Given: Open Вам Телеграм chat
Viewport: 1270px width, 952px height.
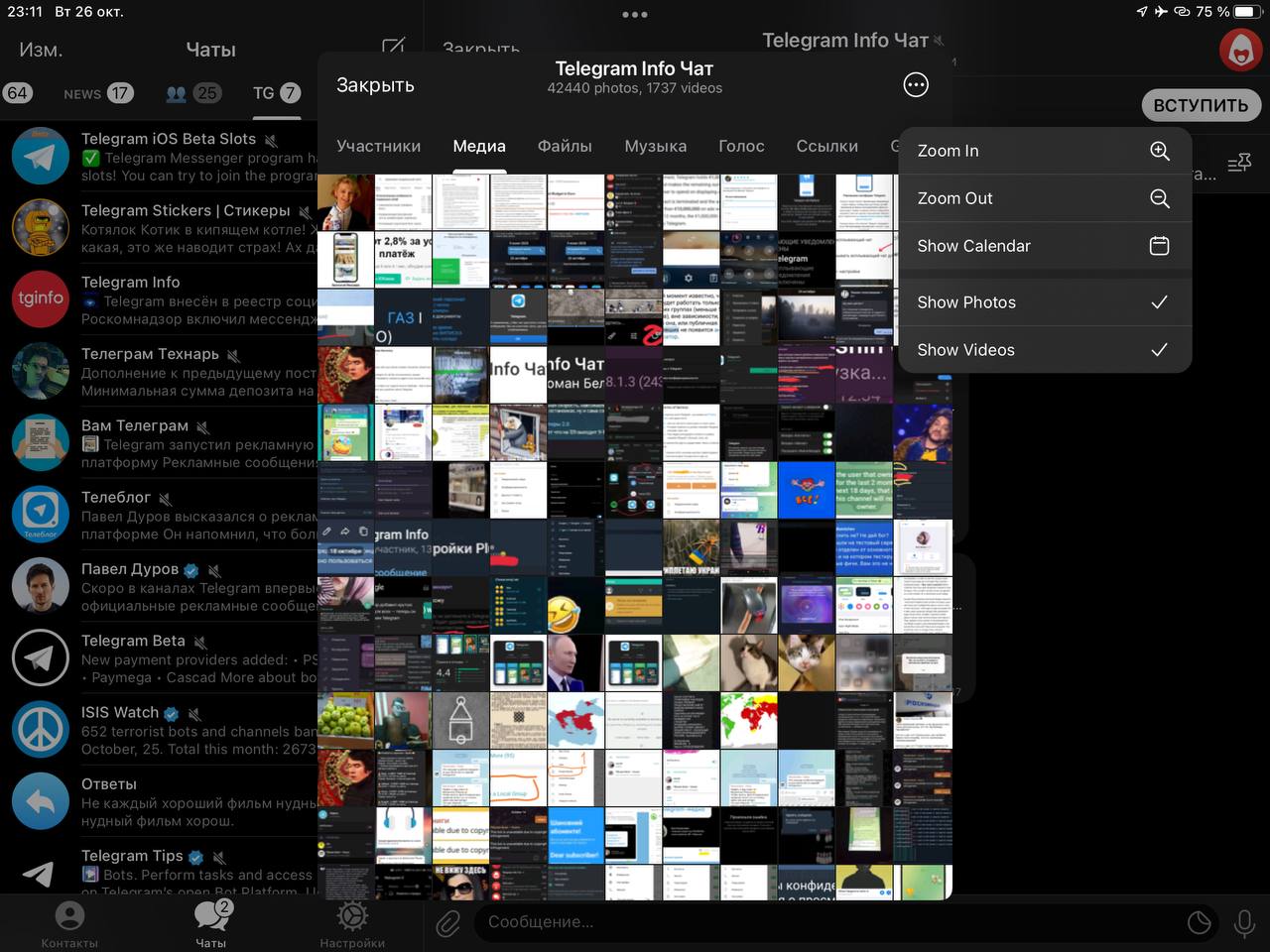Looking at the screenshot, I should [x=159, y=443].
